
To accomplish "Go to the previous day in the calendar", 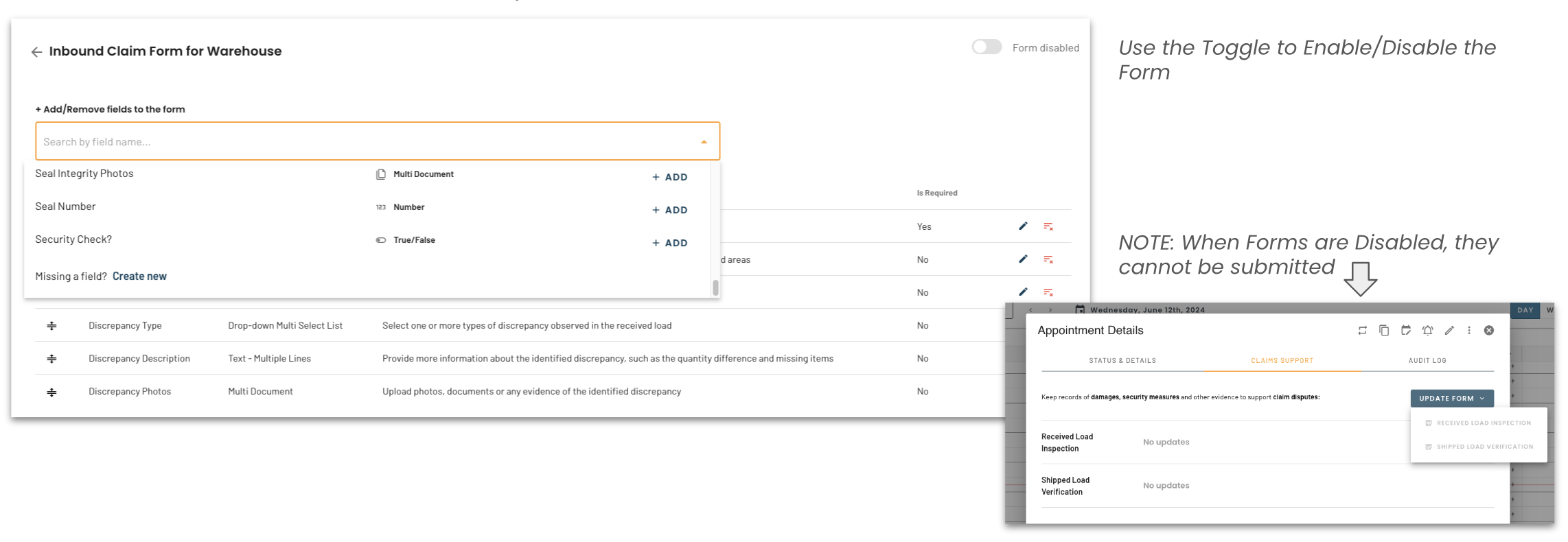I will pyautogui.click(x=1030, y=310).
